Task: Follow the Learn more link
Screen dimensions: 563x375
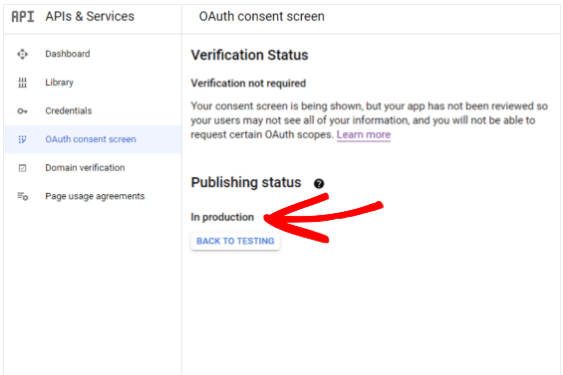Action: coord(363,135)
